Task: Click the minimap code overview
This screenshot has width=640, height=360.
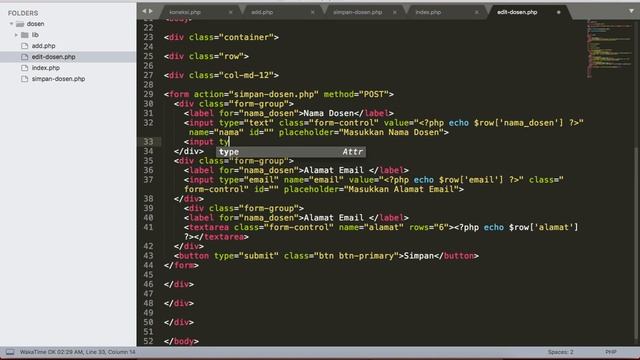Action: click(x=609, y=48)
